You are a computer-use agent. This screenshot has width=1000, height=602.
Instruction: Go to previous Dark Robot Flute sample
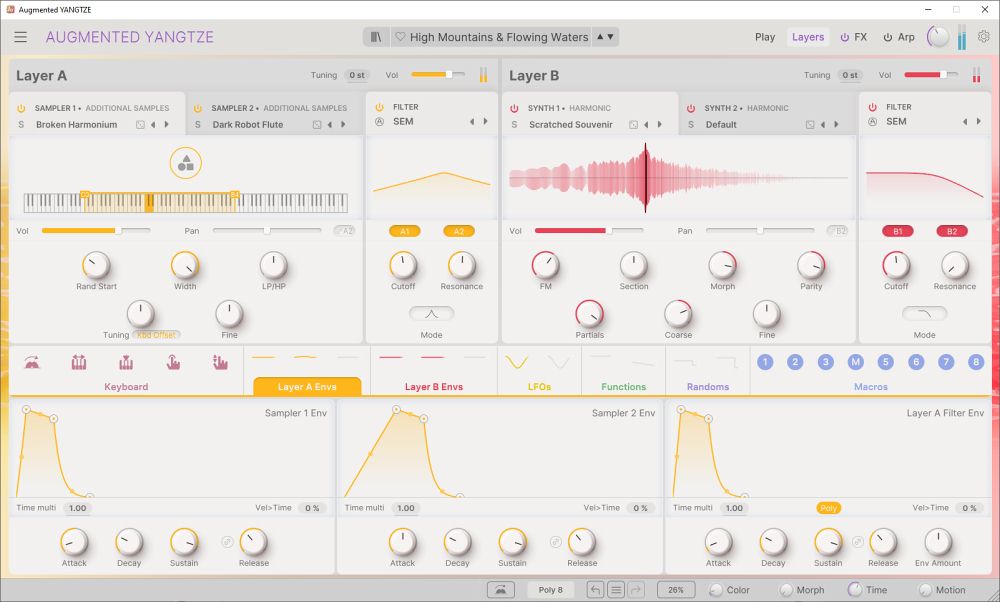point(330,124)
